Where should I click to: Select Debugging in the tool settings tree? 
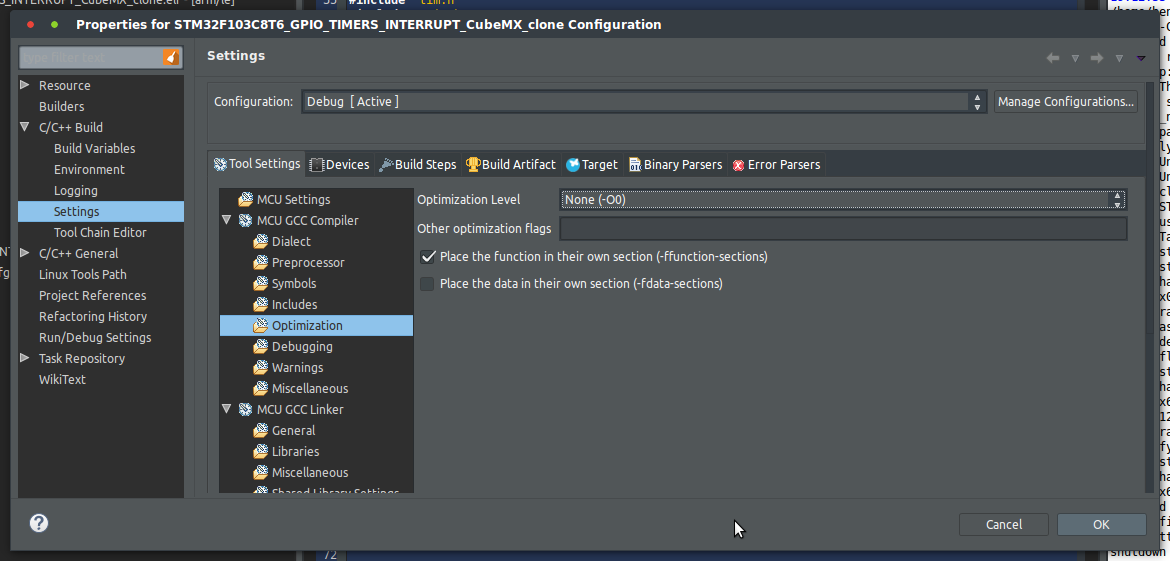pyautogui.click(x=302, y=347)
